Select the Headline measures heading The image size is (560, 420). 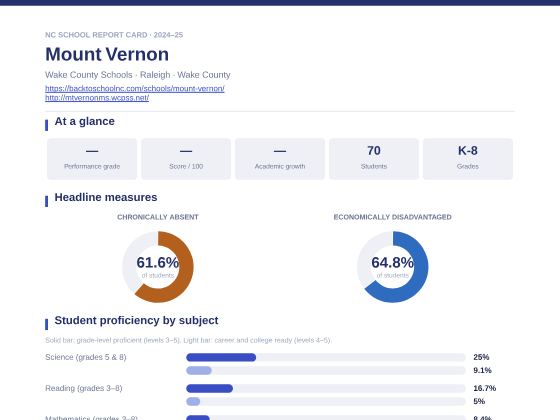[x=106, y=197]
